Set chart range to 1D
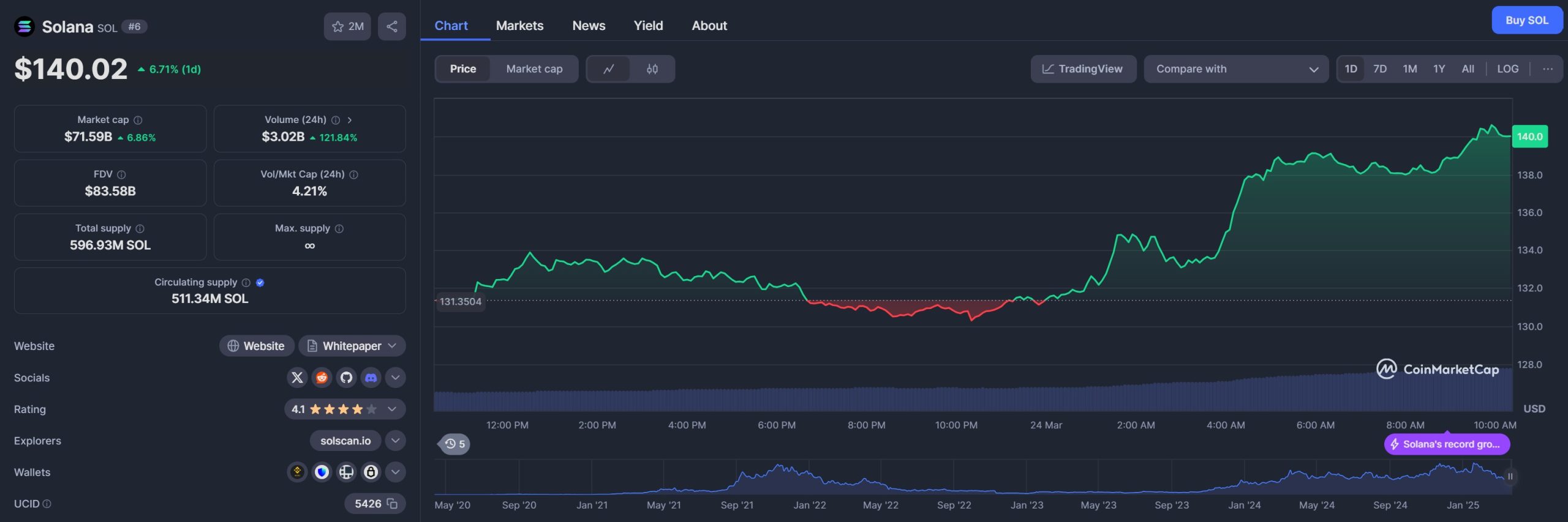The height and width of the screenshot is (522, 1568). point(1351,69)
